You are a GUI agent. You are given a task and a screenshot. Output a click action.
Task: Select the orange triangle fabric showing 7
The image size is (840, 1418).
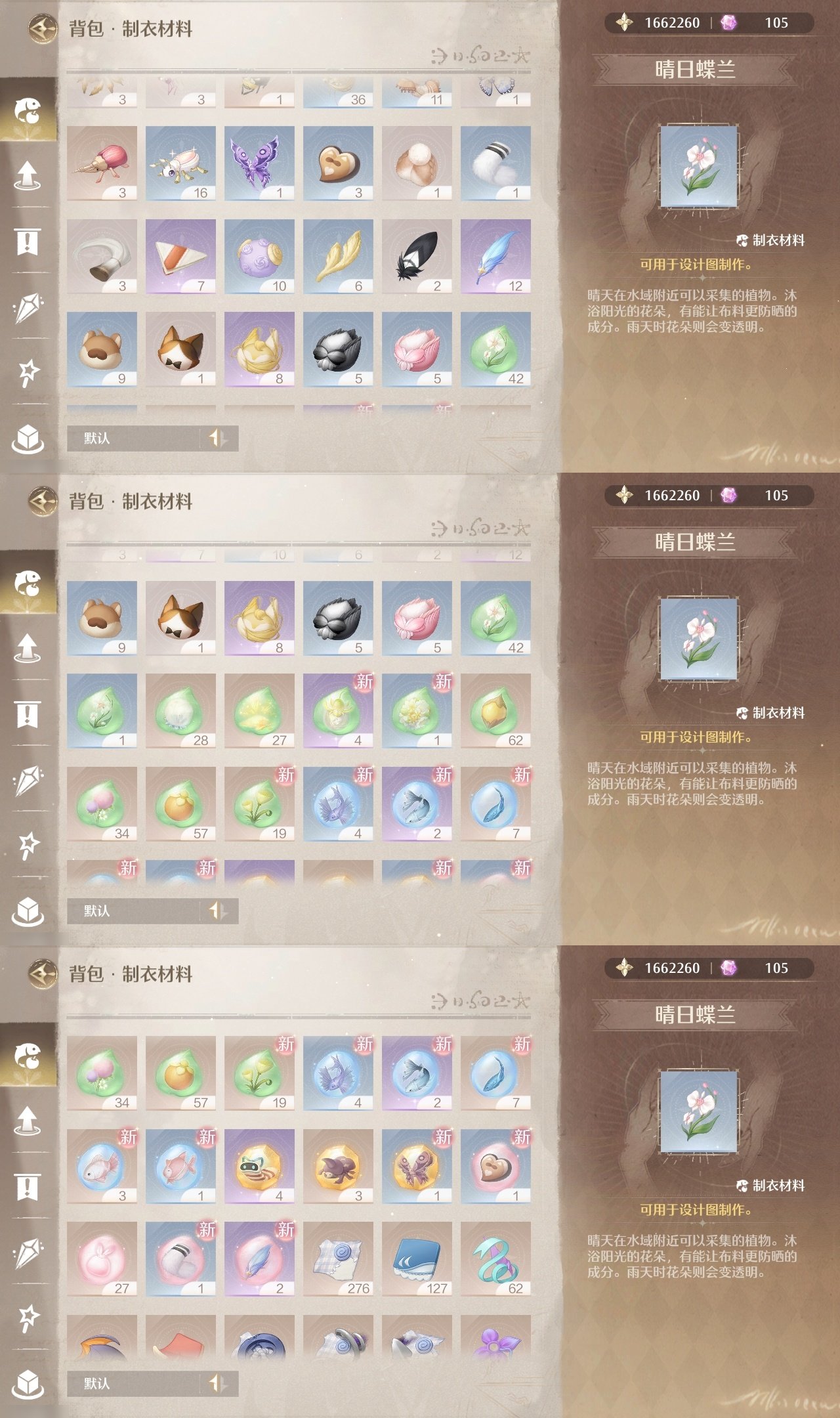click(180, 257)
